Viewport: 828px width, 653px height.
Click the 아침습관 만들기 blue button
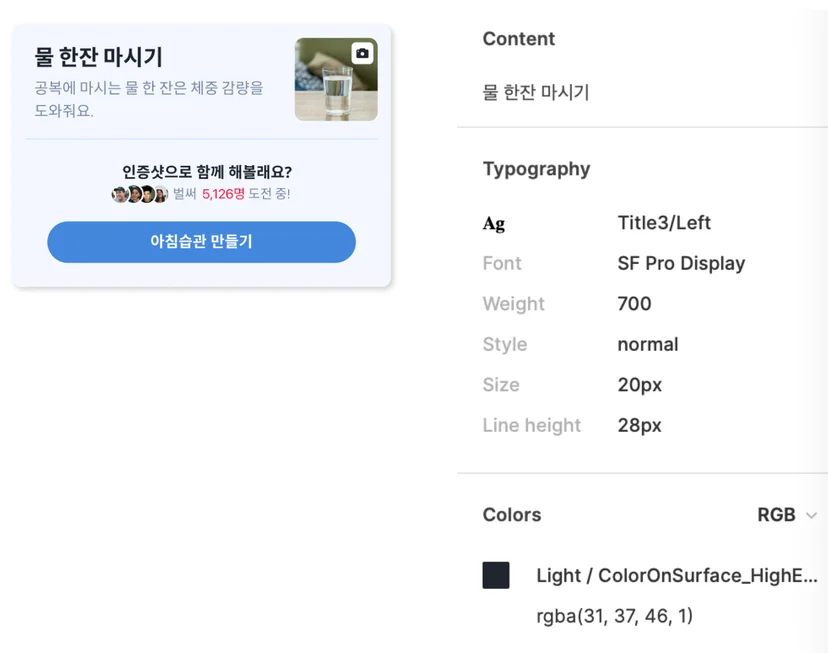pyautogui.click(x=201, y=242)
